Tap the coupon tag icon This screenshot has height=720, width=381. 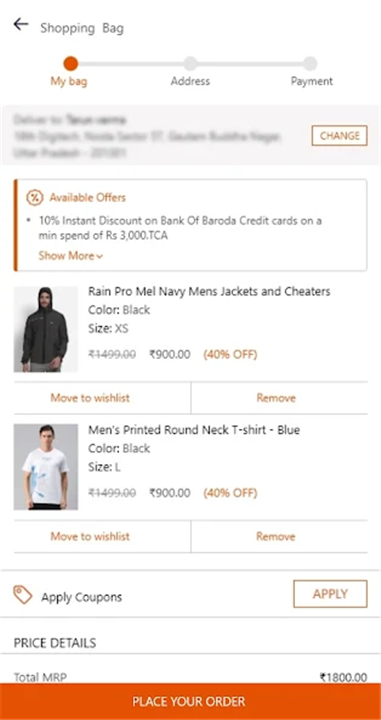pos(22,595)
